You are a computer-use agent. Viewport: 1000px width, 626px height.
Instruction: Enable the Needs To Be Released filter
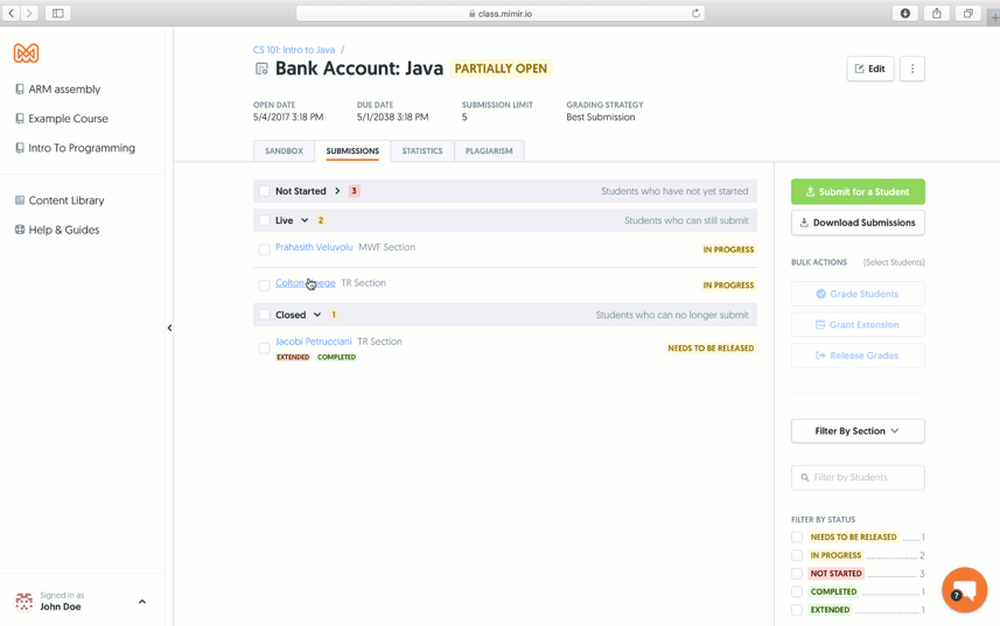pyautogui.click(x=797, y=537)
